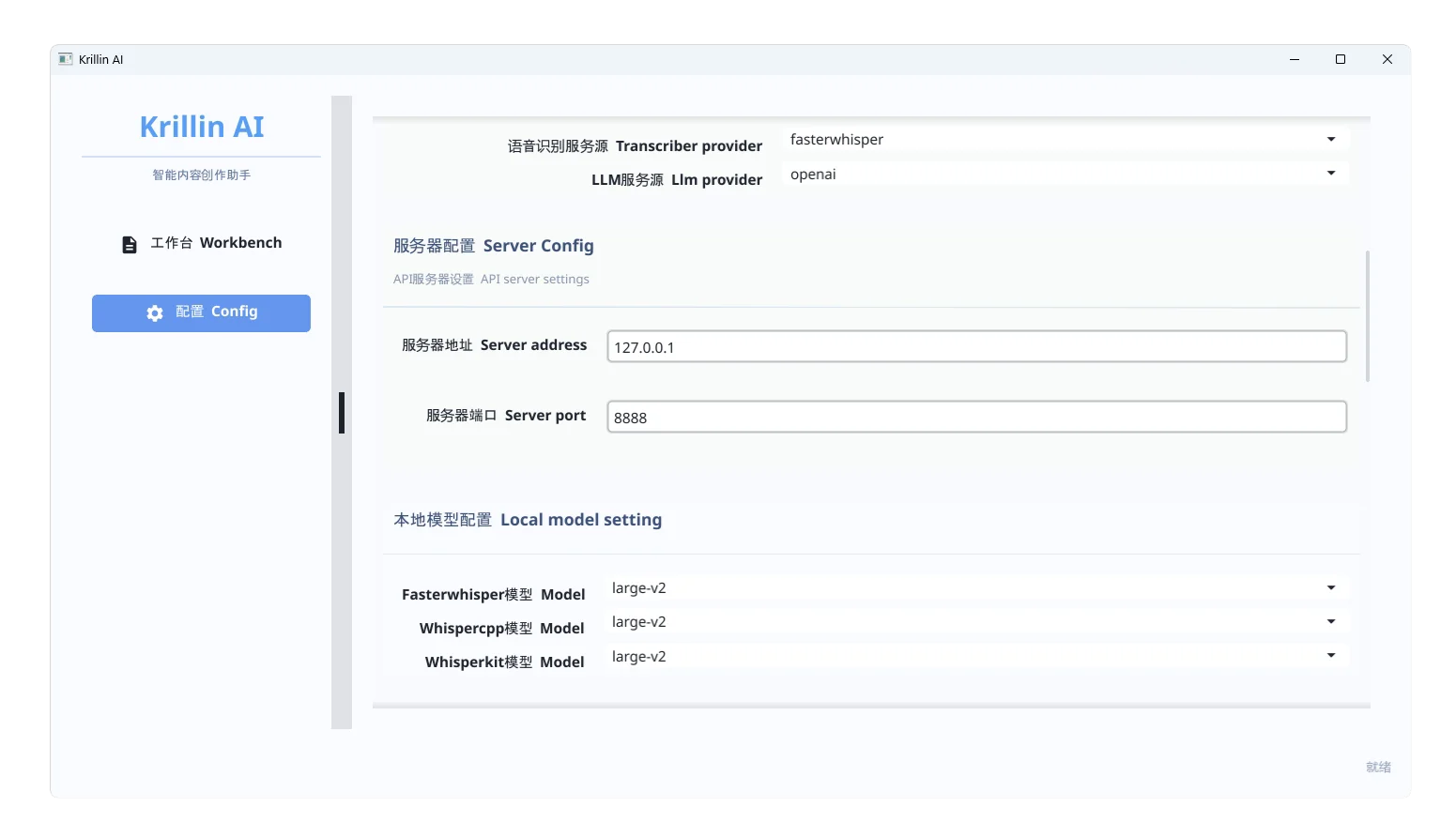
Task: Switch to the Workbench page label
Action: pos(216,243)
